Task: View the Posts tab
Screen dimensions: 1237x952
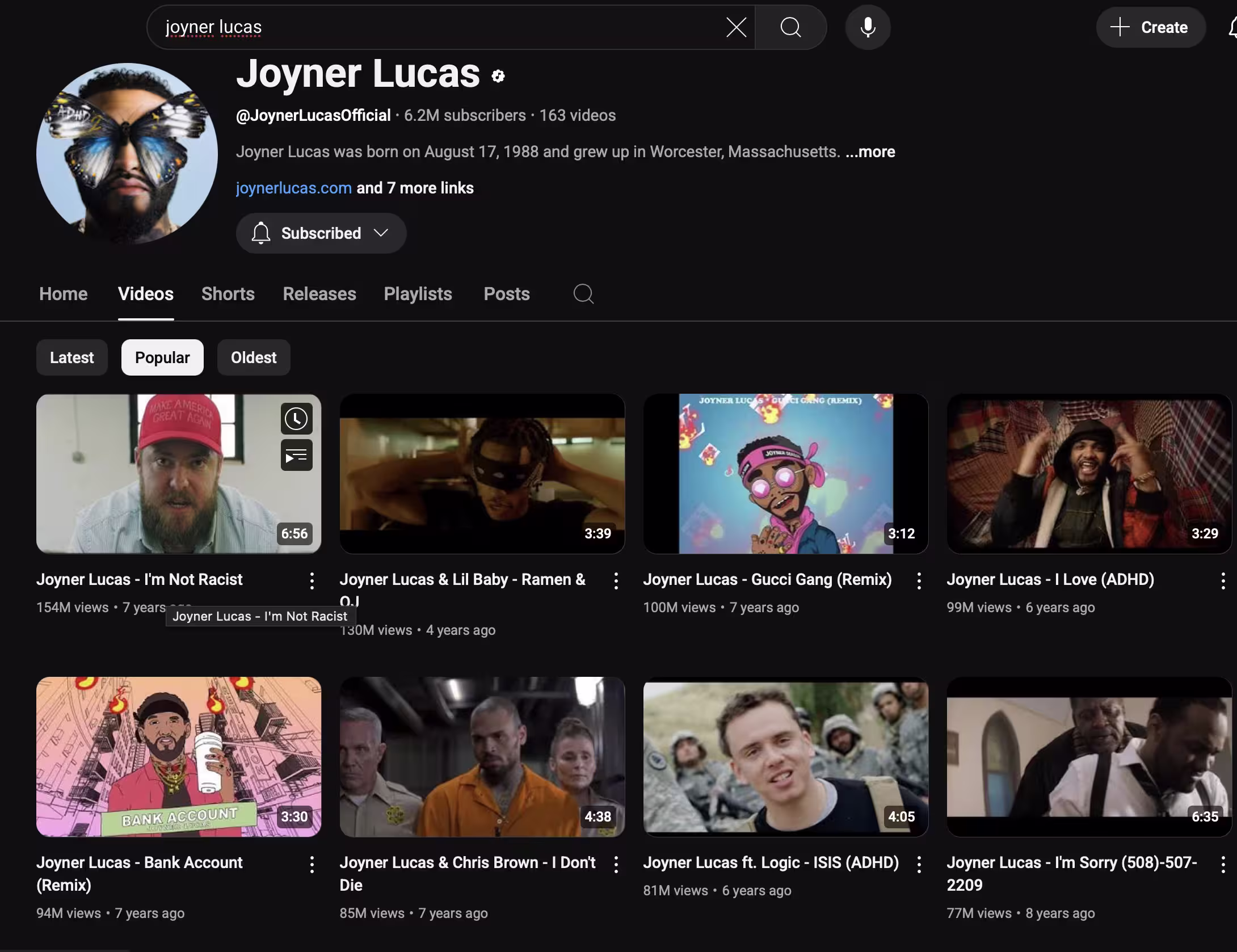Action: tap(507, 294)
